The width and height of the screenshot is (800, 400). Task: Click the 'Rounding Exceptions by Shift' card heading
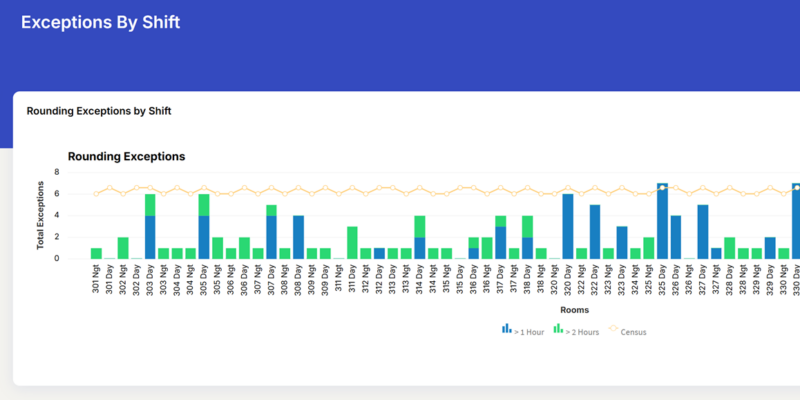point(98,111)
